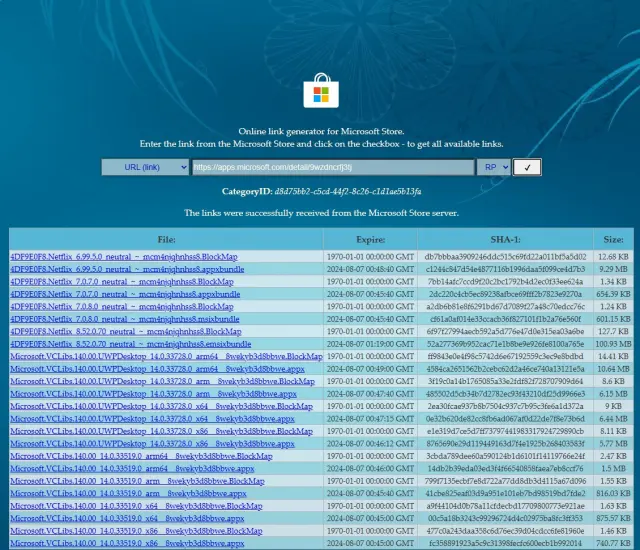The image size is (640, 550).
Task: Download VCLibs UWPDesktop 14.0.33728.0 arm64 appx
Action: (x=161, y=368)
